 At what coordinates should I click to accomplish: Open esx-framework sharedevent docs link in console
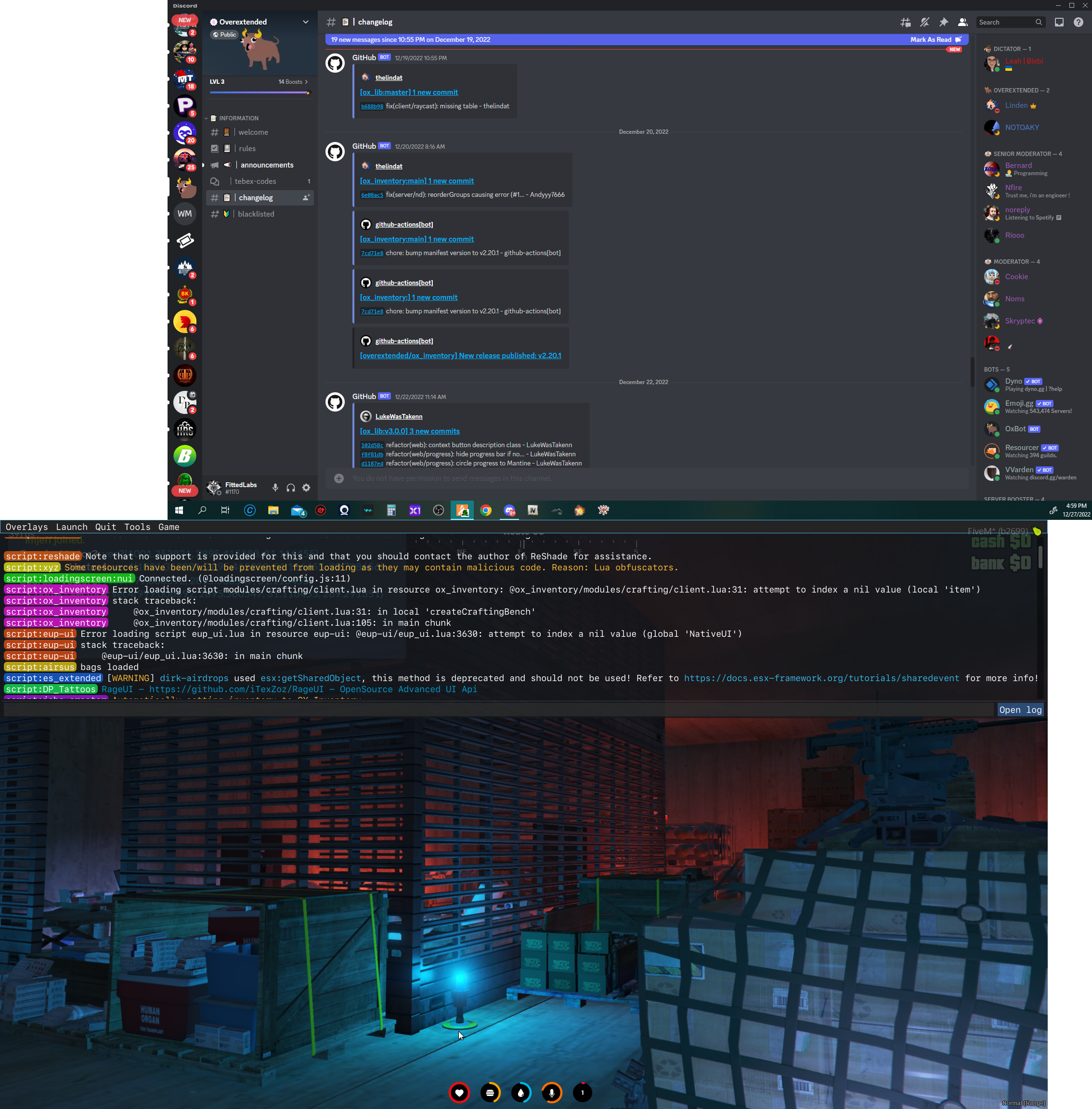point(821,678)
